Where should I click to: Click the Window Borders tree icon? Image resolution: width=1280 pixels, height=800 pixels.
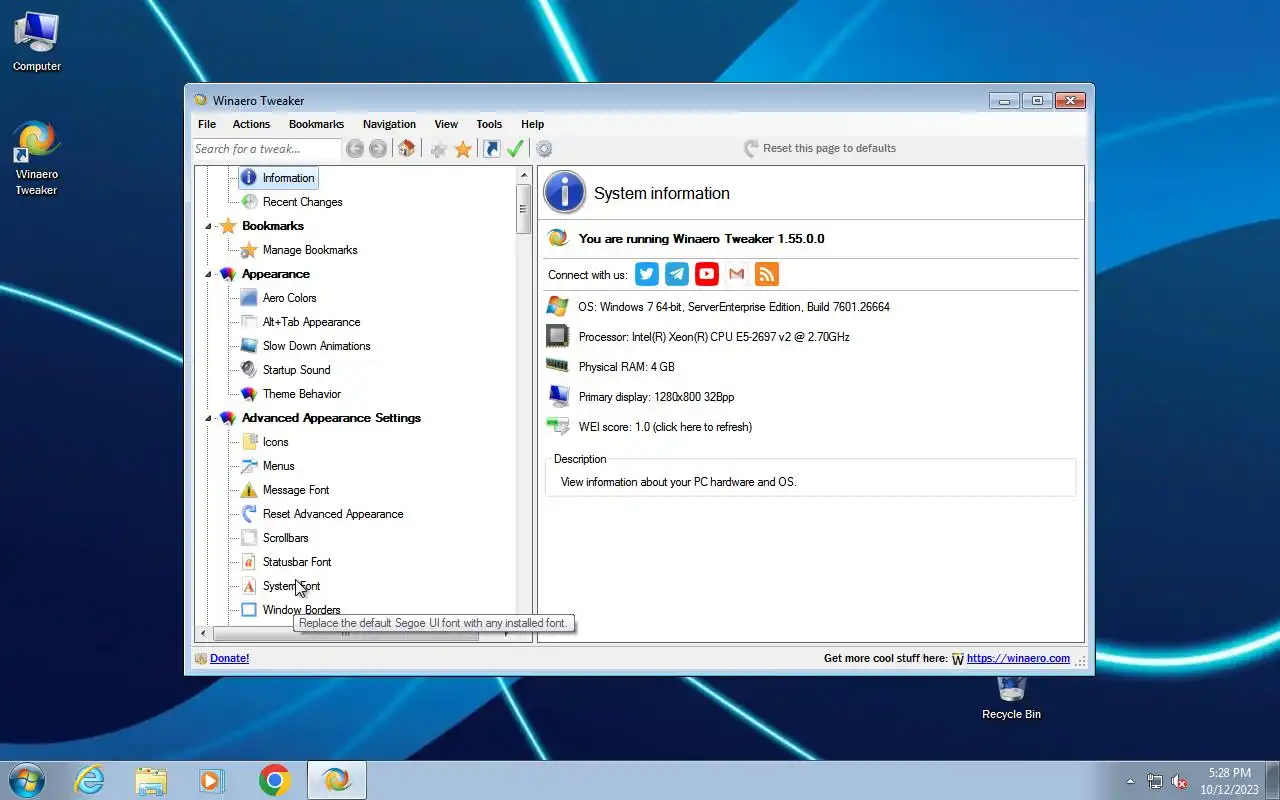point(249,610)
